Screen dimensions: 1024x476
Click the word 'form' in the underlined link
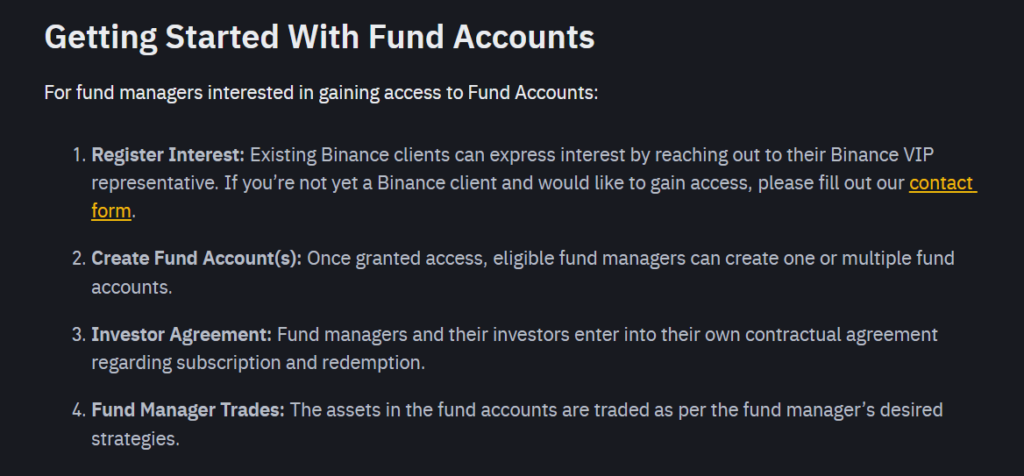click(x=111, y=212)
